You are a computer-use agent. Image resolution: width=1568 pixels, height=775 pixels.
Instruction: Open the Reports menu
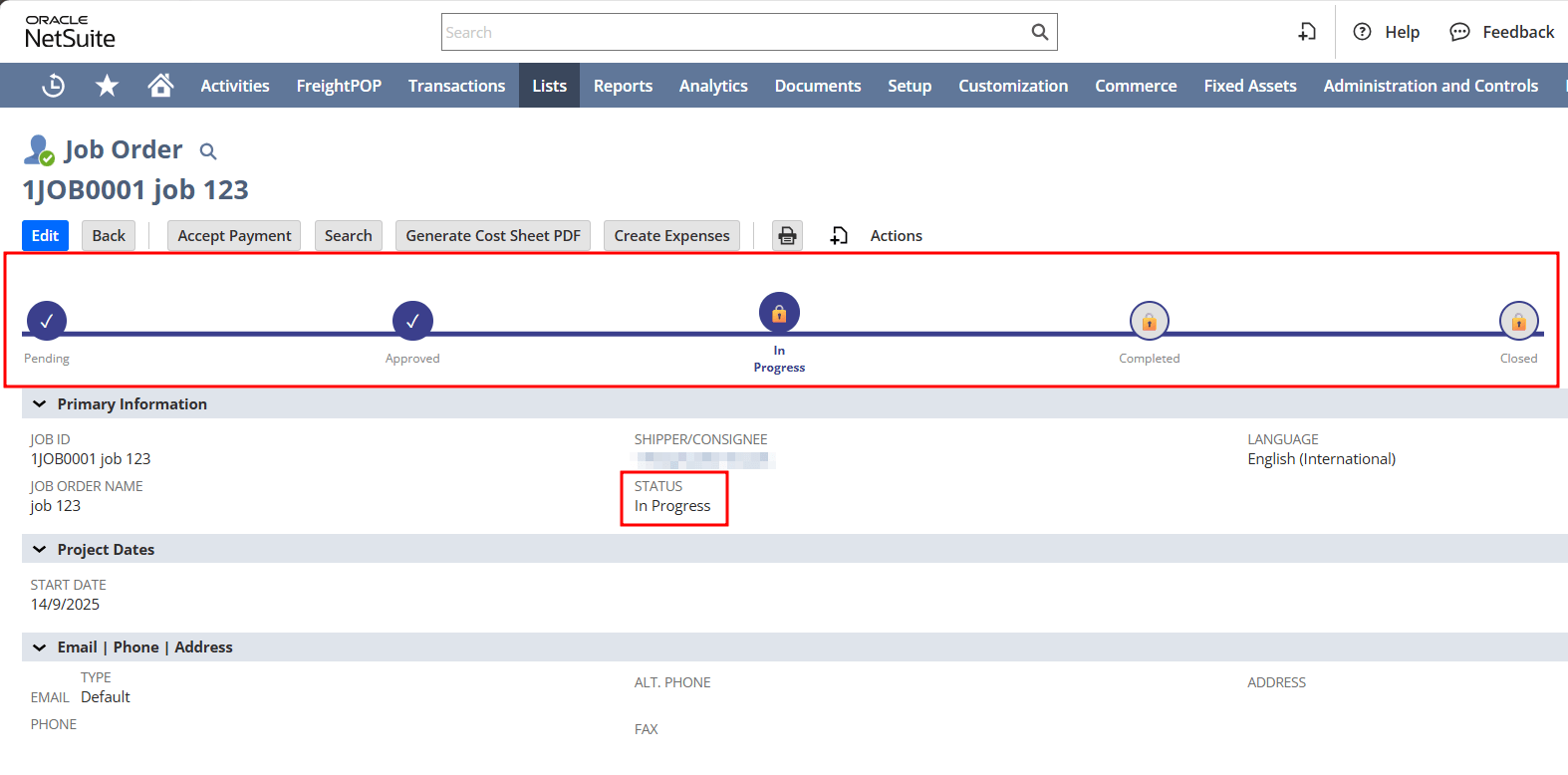(623, 86)
